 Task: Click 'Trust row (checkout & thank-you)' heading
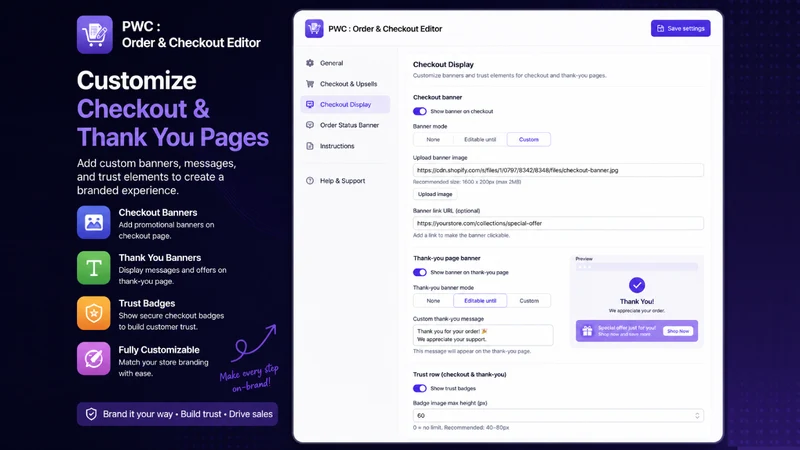coord(460,374)
